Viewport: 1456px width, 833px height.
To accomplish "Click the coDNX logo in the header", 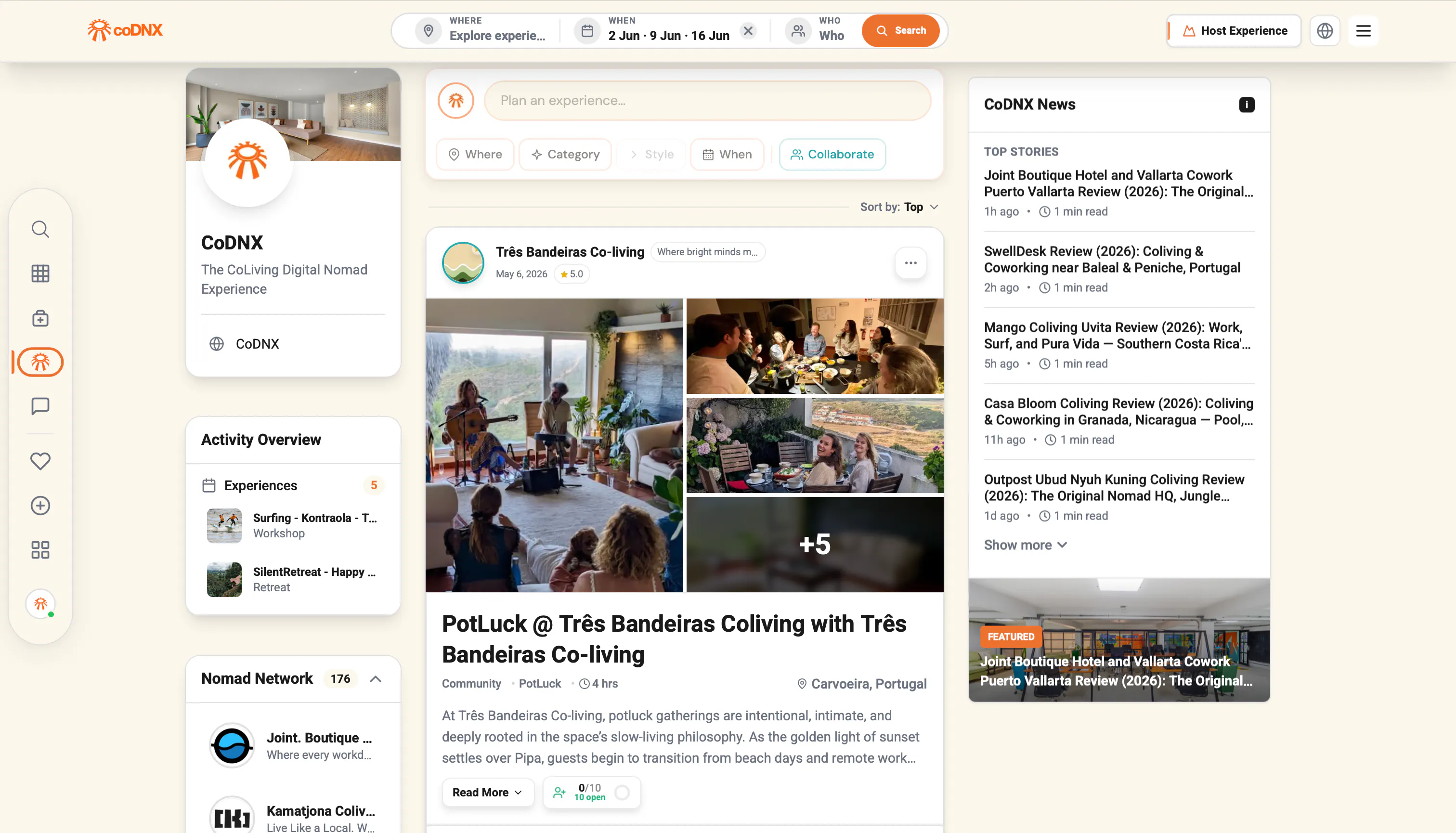I will pos(125,30).
